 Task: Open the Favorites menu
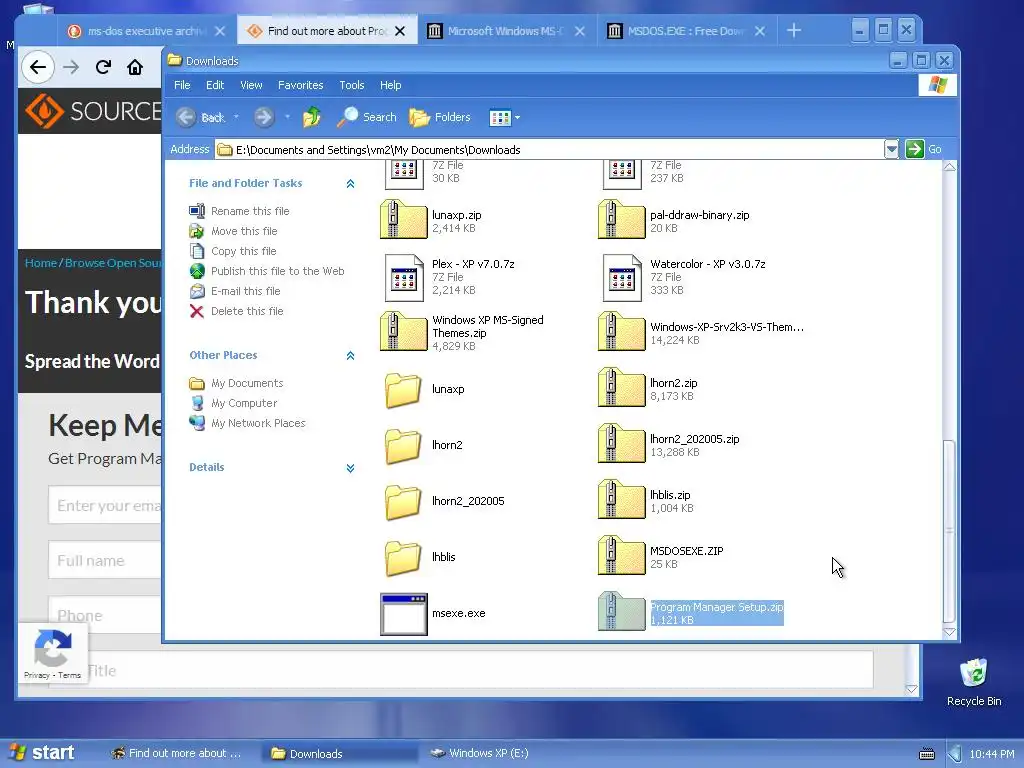point(300,85)
